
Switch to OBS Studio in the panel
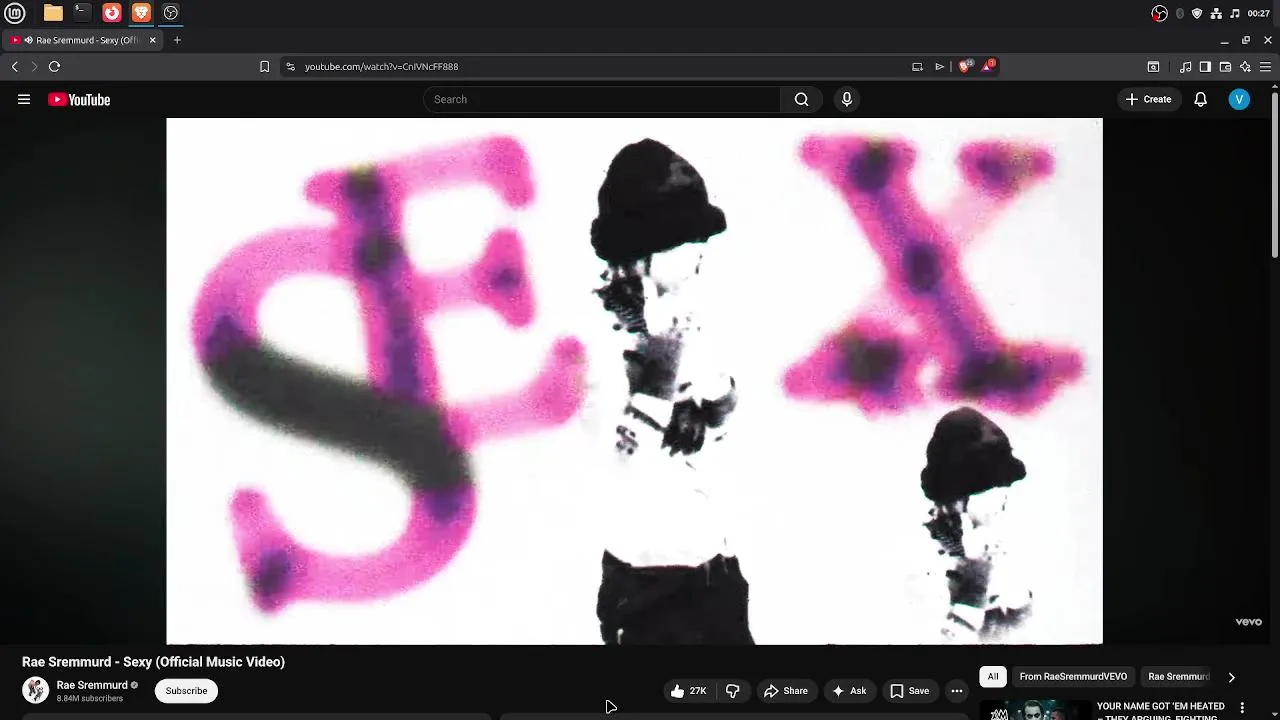pos(171,13)
